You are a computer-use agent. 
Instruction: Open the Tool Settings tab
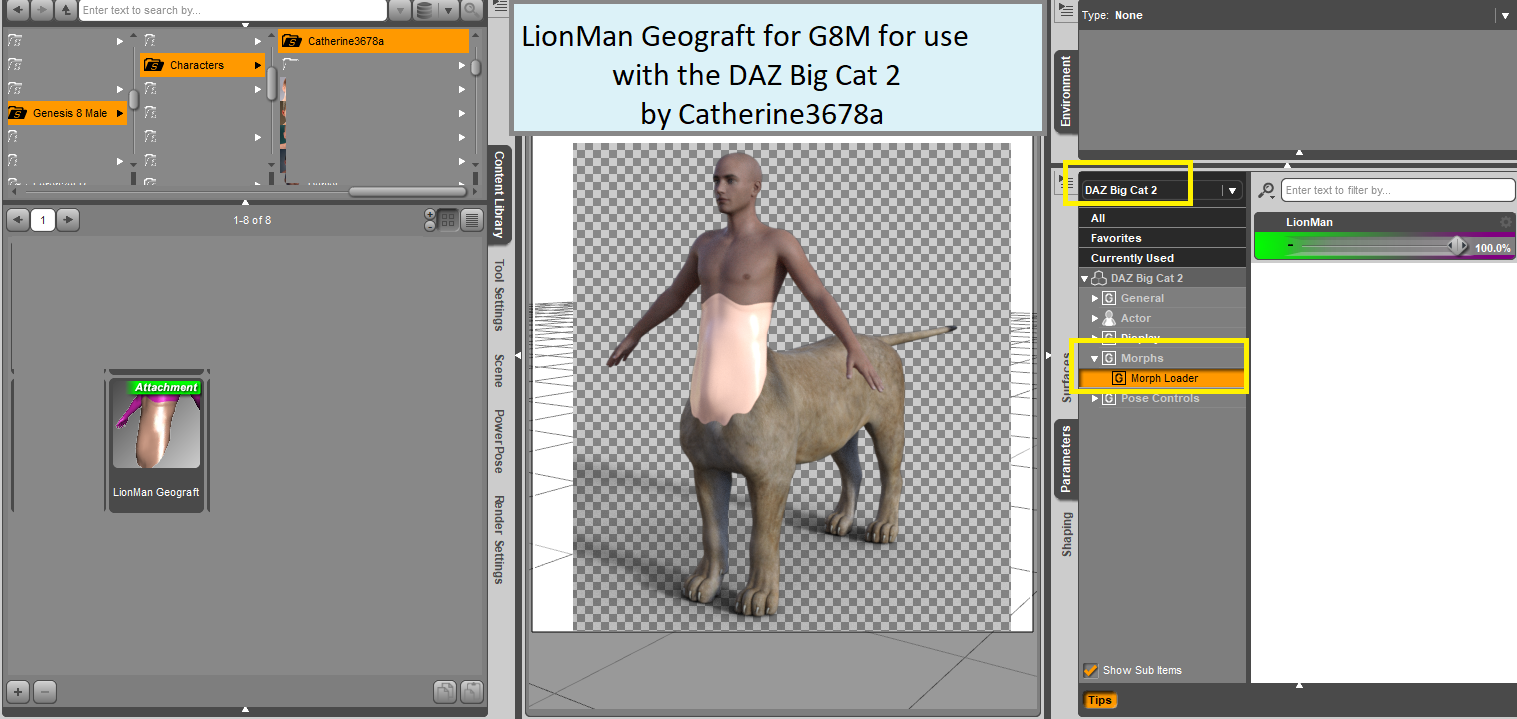point(499,296)
